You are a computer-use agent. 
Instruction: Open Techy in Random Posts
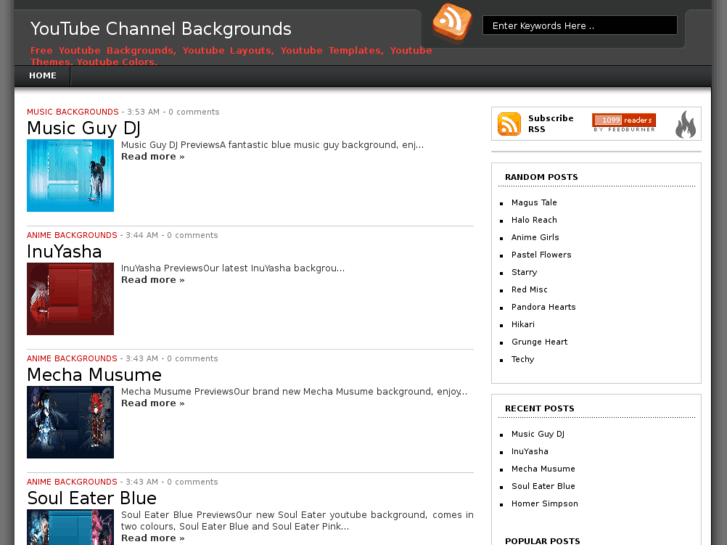[523, 359]
